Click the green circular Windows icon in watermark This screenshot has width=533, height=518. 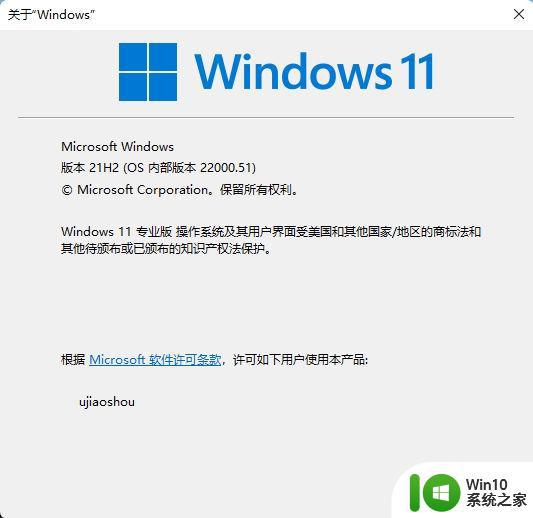441,493
